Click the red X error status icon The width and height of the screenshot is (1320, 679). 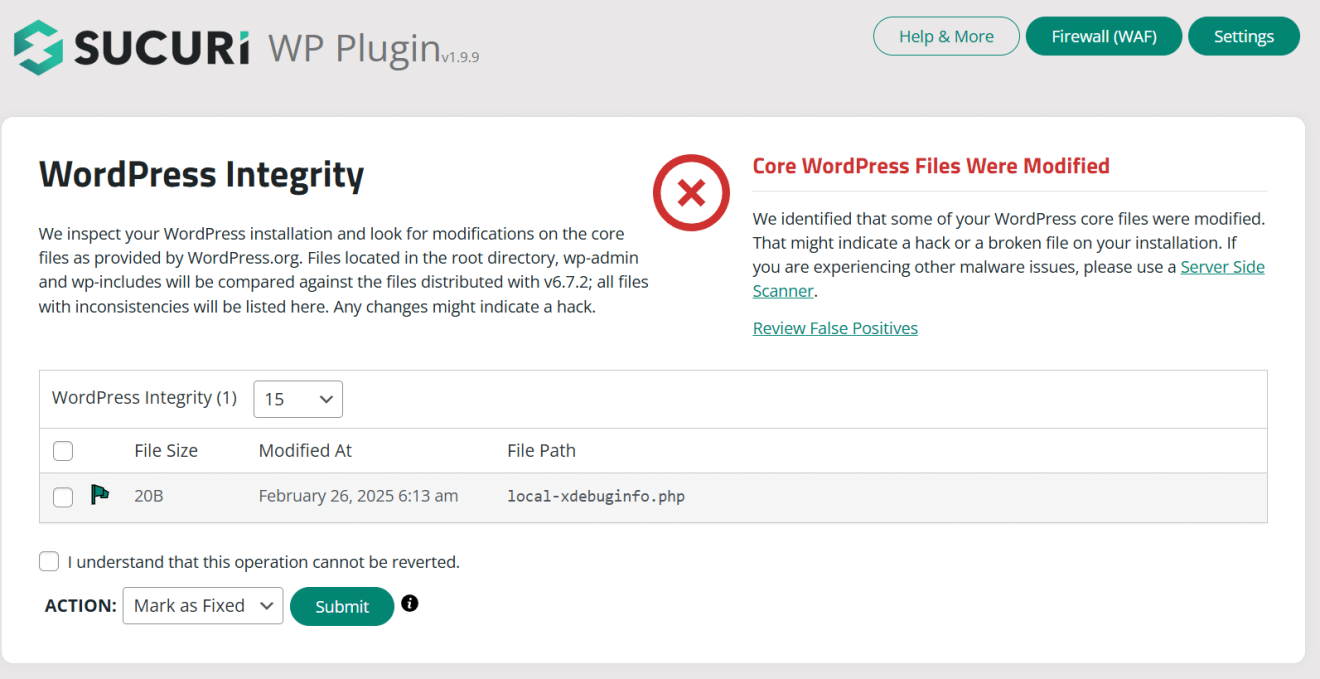click(x=691, y=193)
